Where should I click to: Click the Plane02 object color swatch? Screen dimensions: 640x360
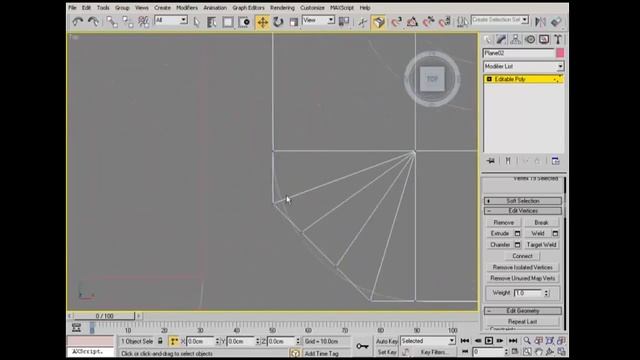tap(560, 53)
